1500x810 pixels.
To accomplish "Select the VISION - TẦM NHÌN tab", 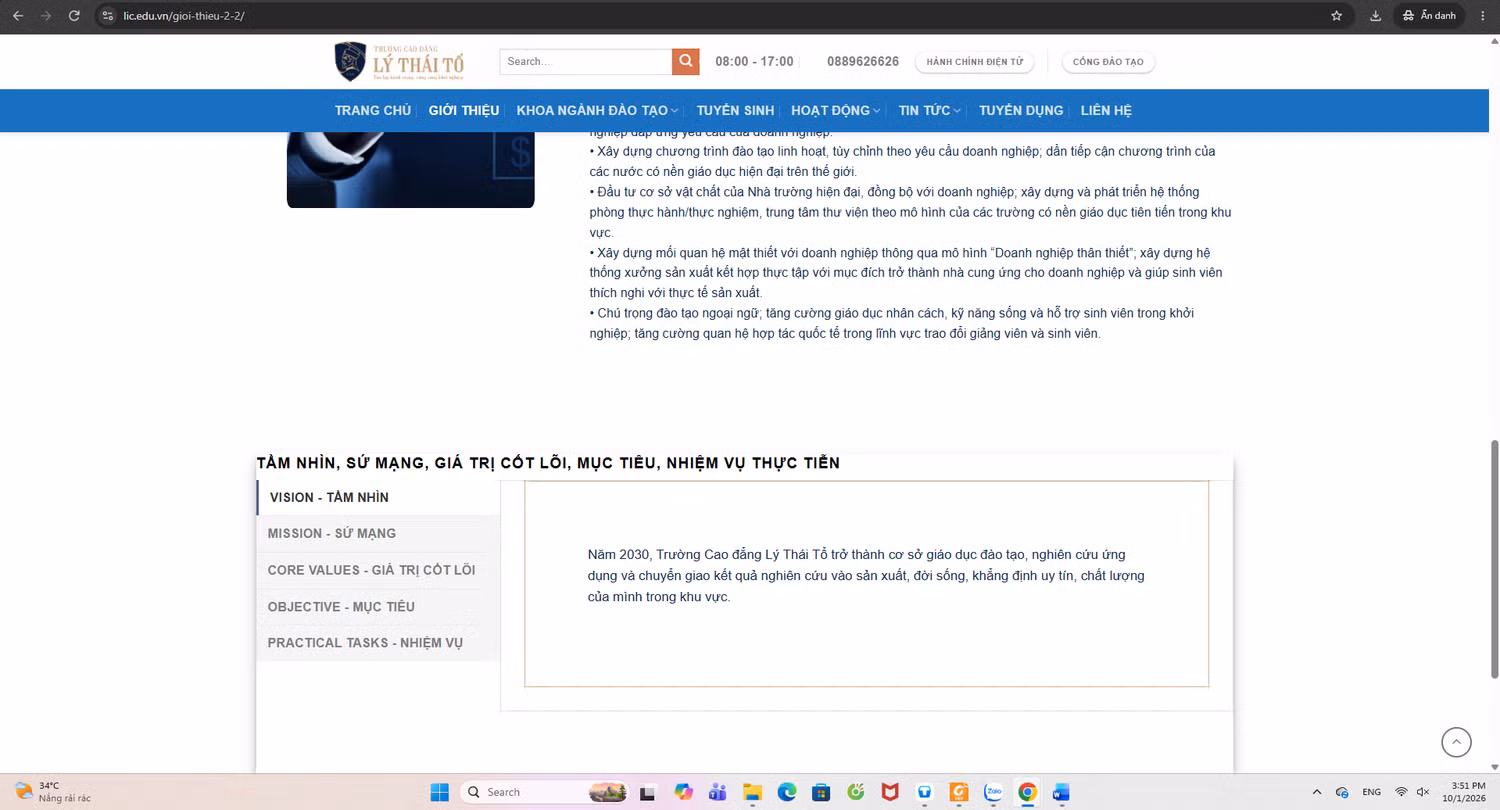I will [378, 497].
